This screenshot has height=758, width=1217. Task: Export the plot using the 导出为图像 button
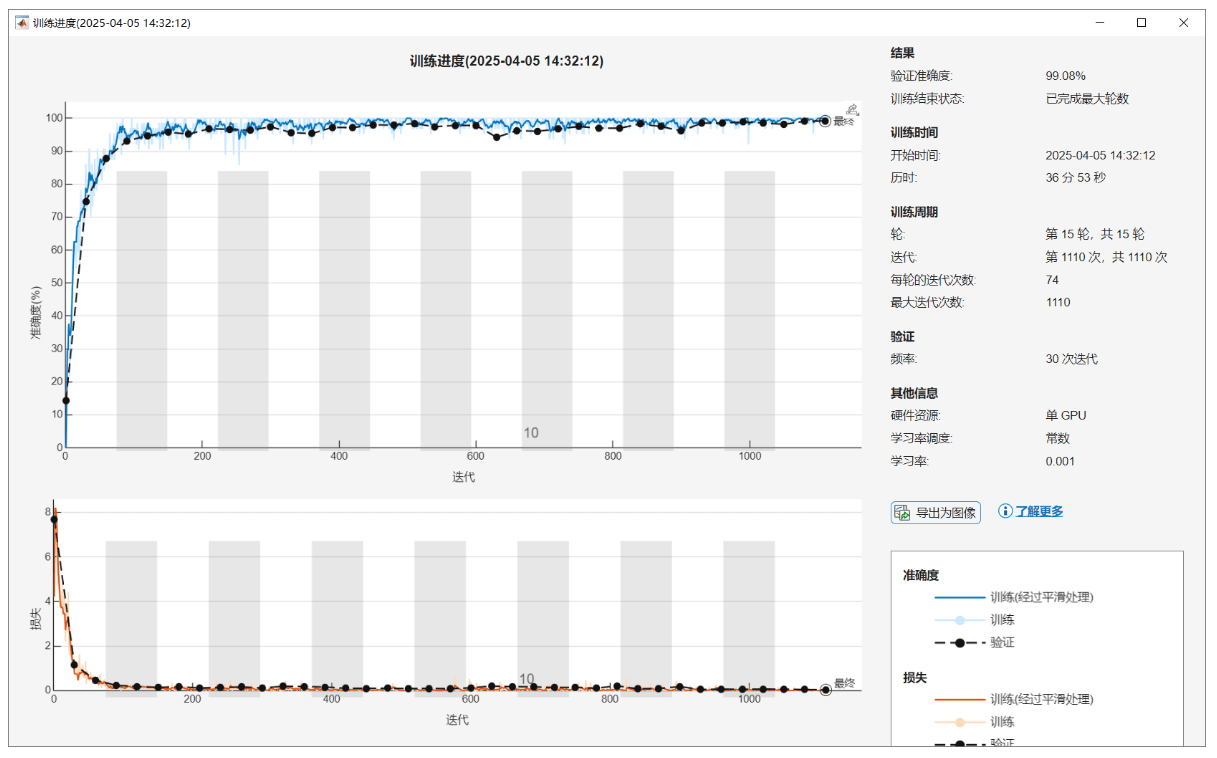(x=936, y=512)
